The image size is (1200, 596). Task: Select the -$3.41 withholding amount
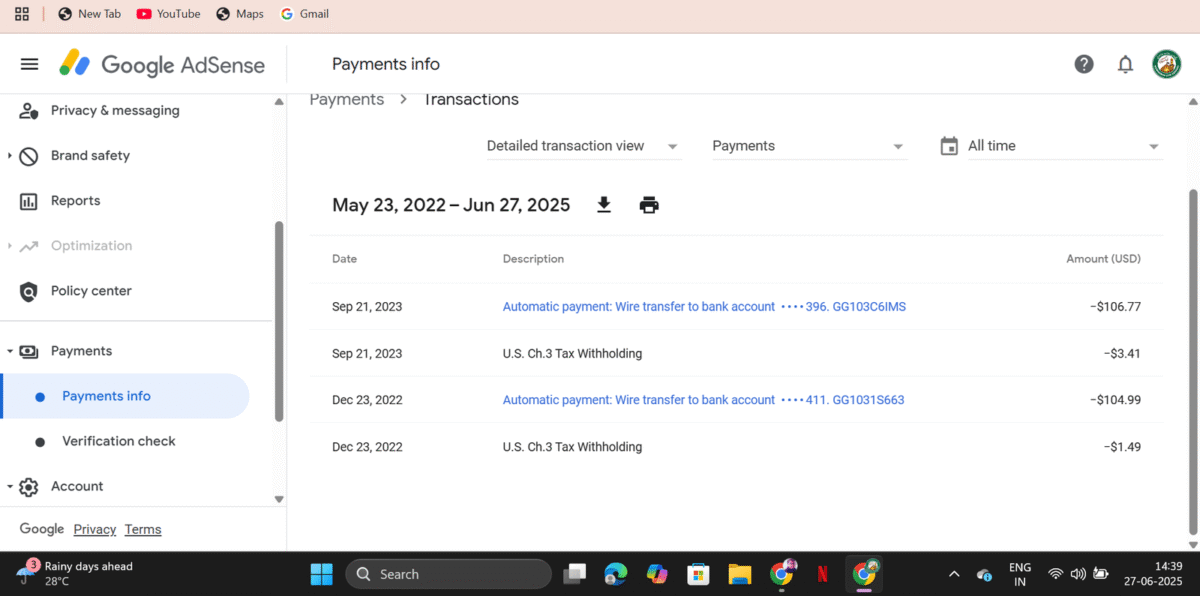(1122, 354)
